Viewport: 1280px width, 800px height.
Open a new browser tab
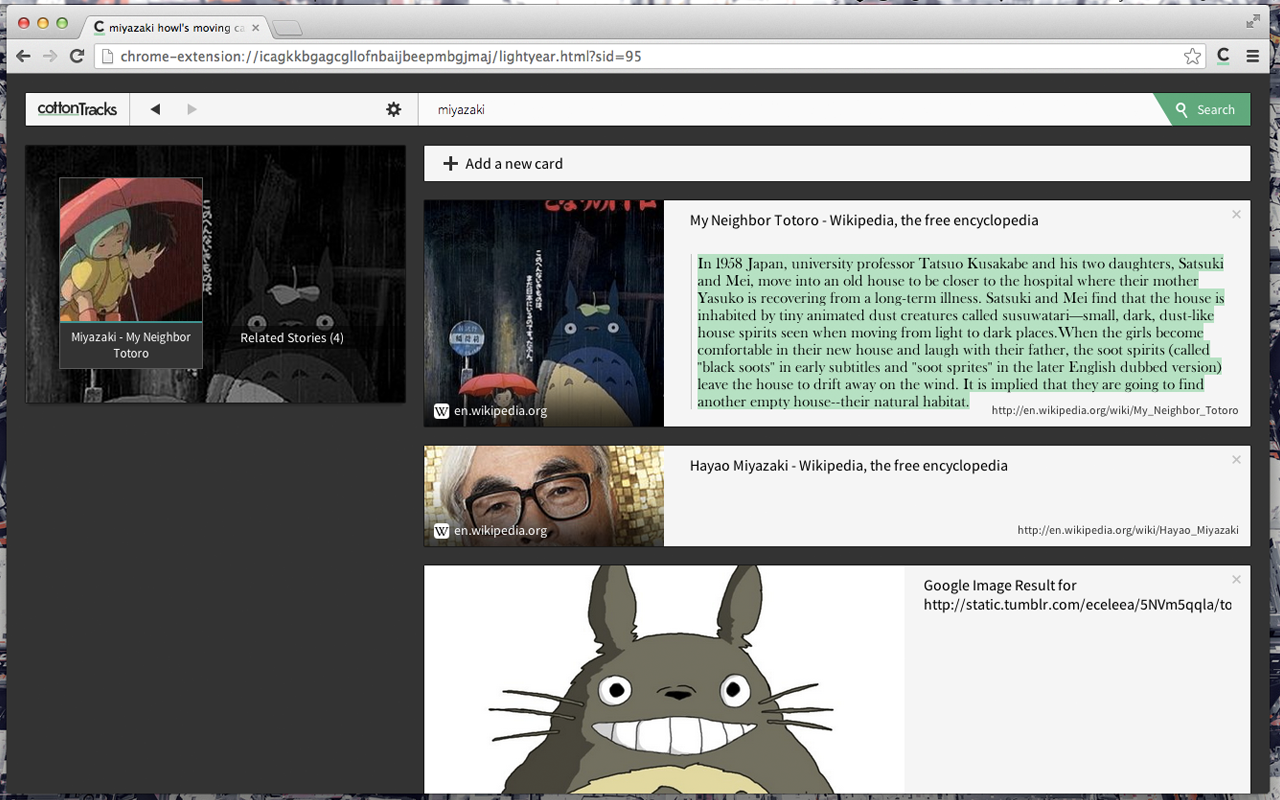coord(287,28)
